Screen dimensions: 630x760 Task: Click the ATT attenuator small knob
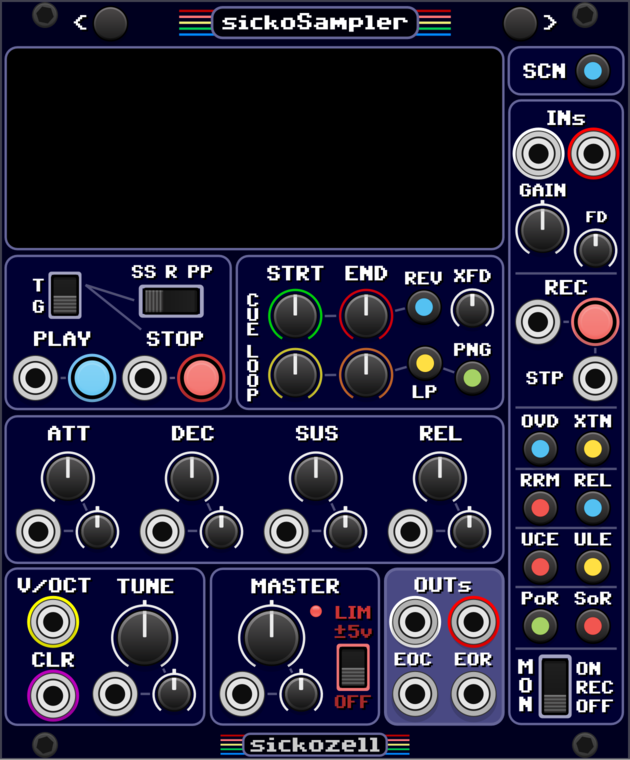click(97, 530)
